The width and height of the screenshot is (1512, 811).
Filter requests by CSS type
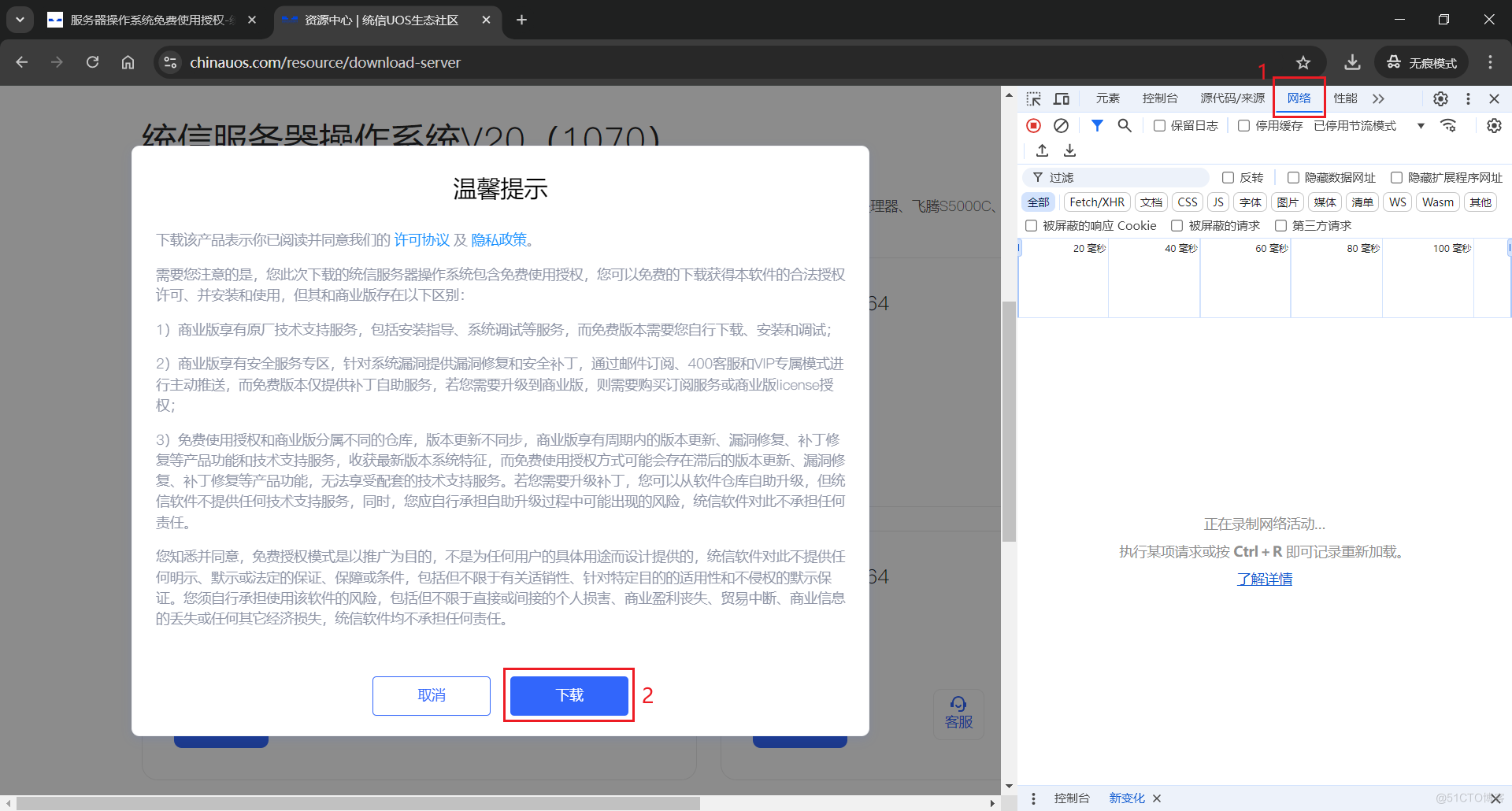[1188, 202]
